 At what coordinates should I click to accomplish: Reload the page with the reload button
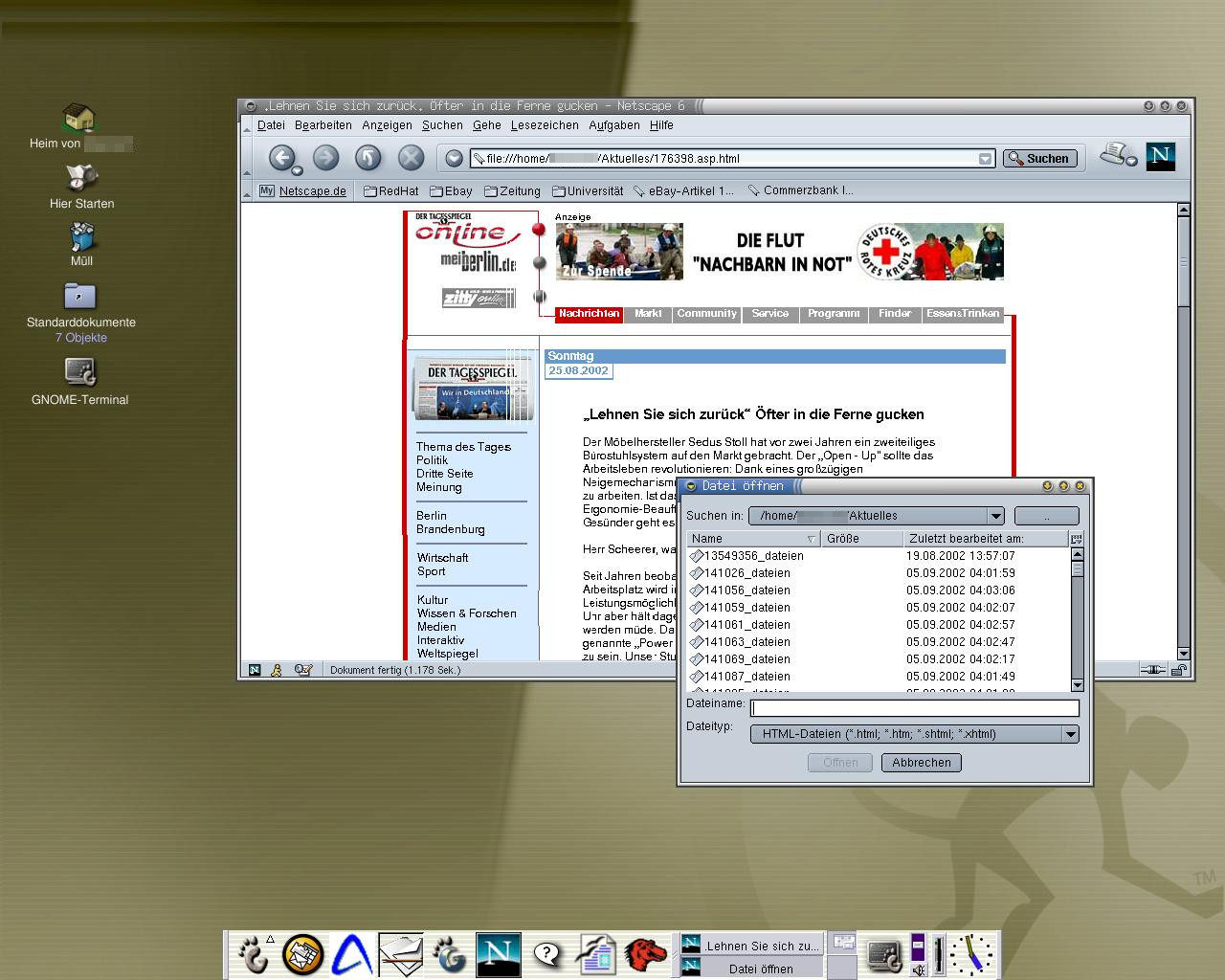coord(368,157)
